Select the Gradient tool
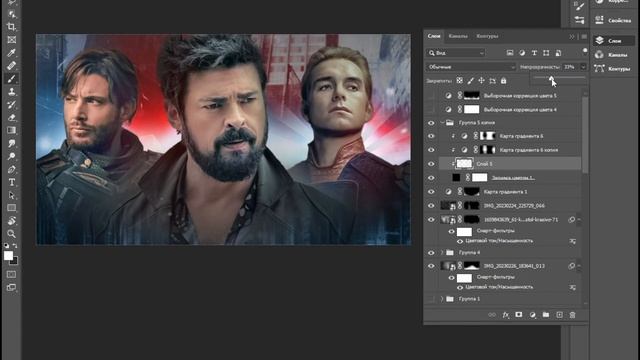Screen dimensions: 640x360 click(x=11, y=131)
